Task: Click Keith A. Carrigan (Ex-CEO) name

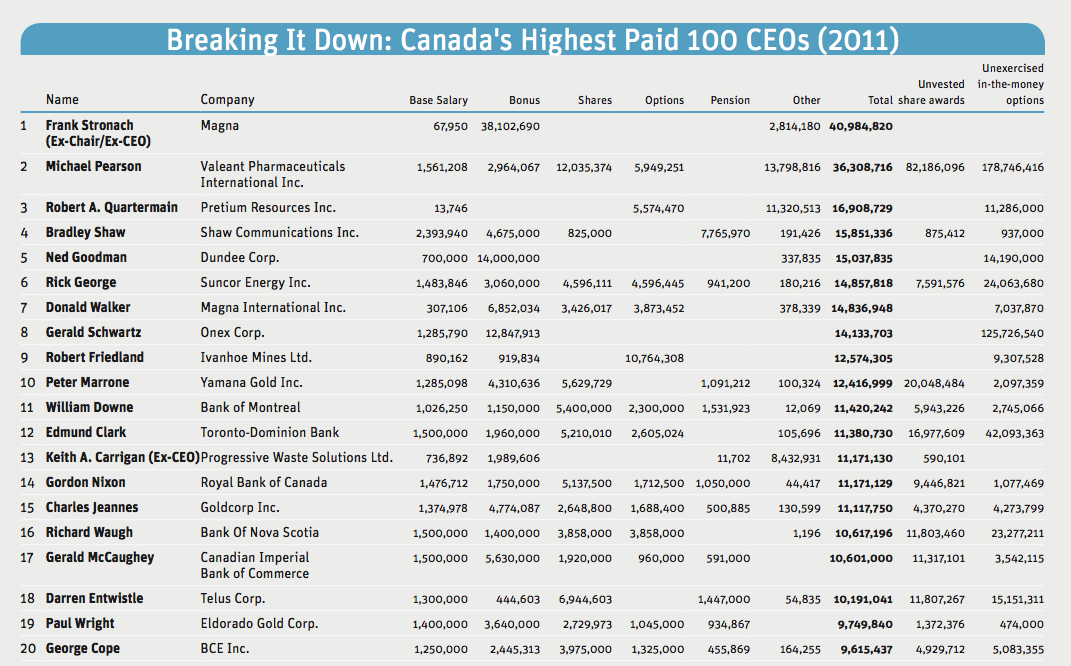Action: click(122, 458)
